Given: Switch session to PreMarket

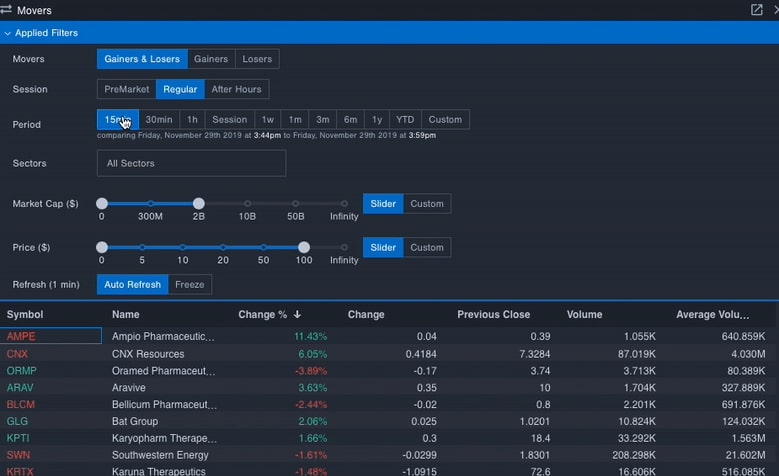Looking at the screenshot, I should (x=126, y=89).
